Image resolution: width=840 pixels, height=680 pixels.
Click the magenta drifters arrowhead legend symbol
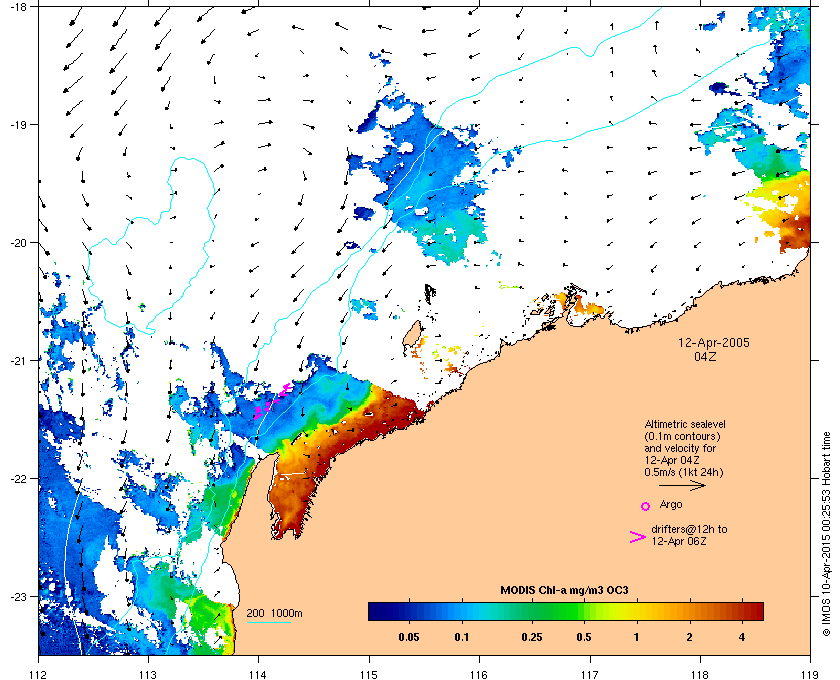(638, 537)
